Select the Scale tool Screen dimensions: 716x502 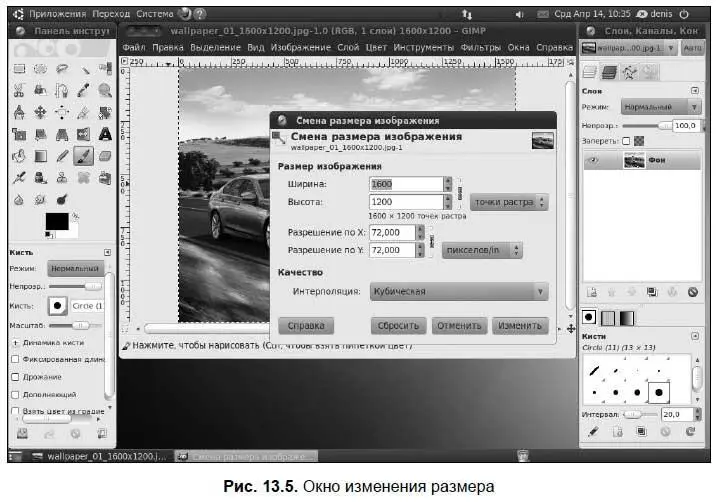19,134
